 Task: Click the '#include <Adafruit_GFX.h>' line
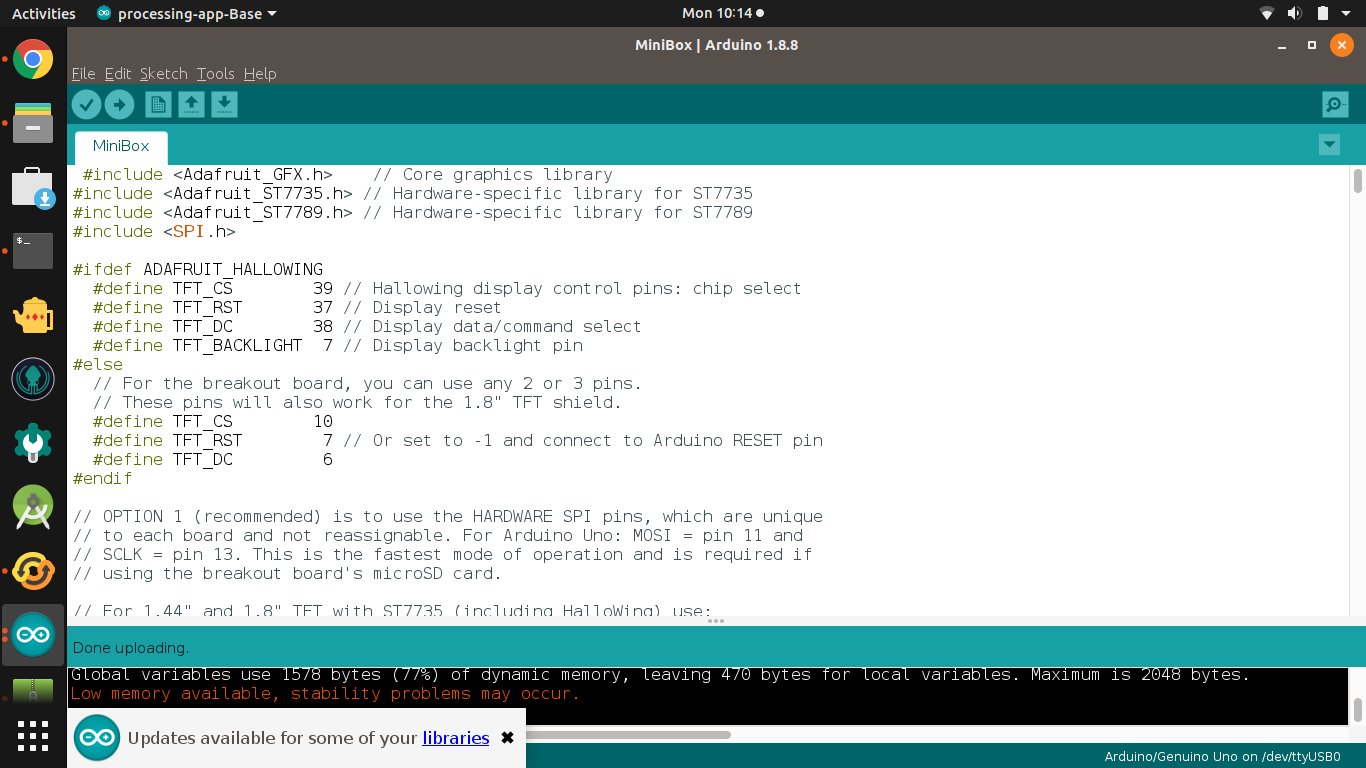point(347,174)
